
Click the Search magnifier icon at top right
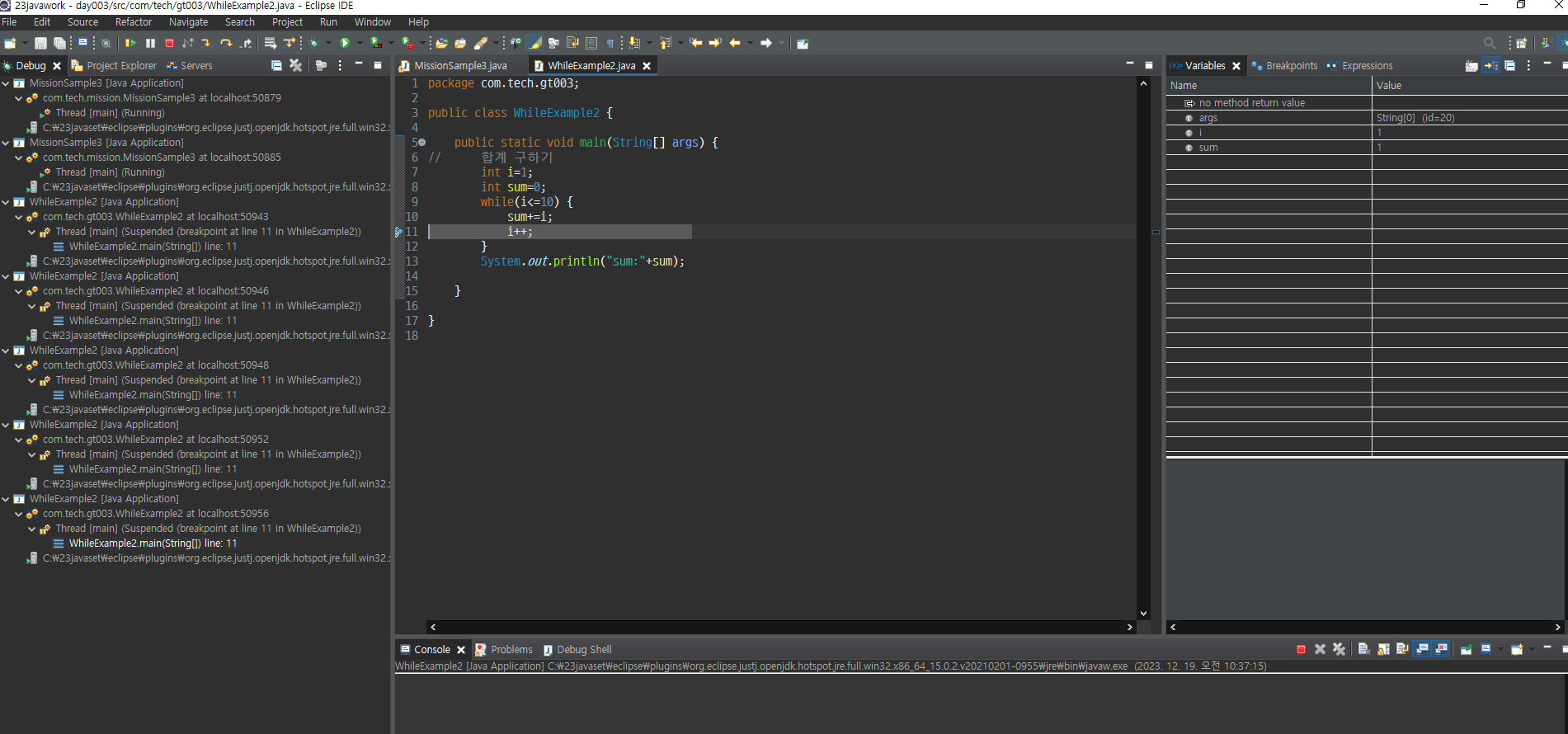(x=1489, y=43)
